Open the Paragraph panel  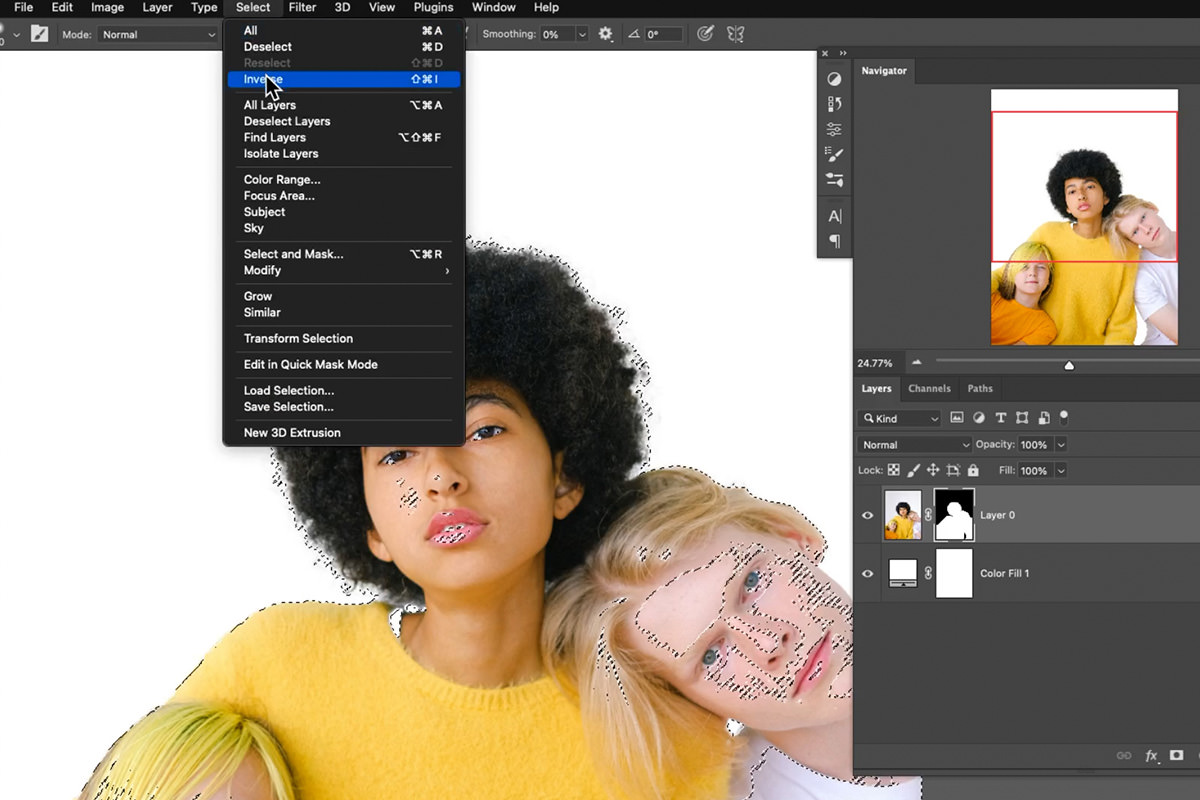tap(834, 241)
